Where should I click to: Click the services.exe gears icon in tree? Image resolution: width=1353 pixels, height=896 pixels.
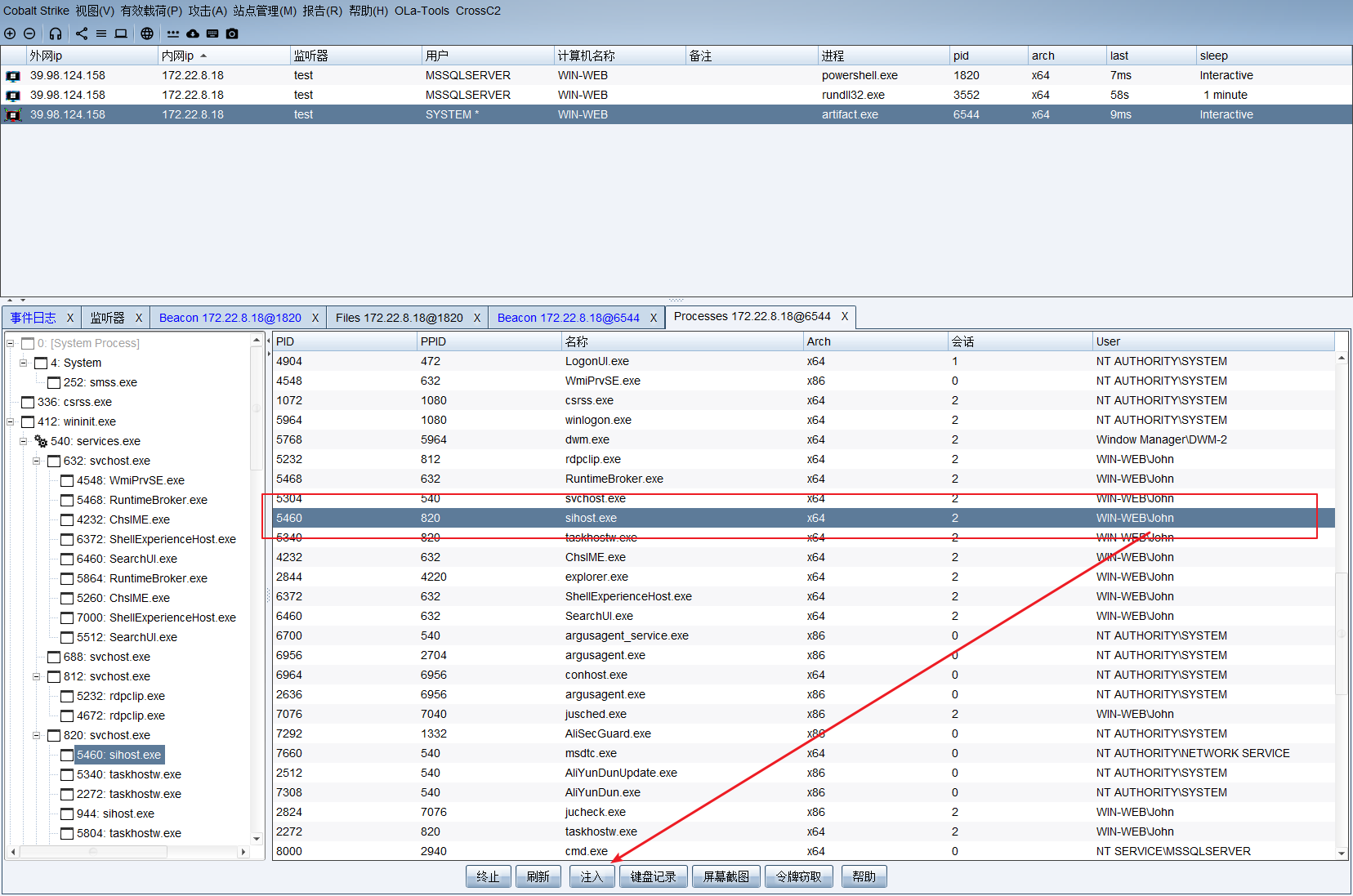click(x=41, y=441)
